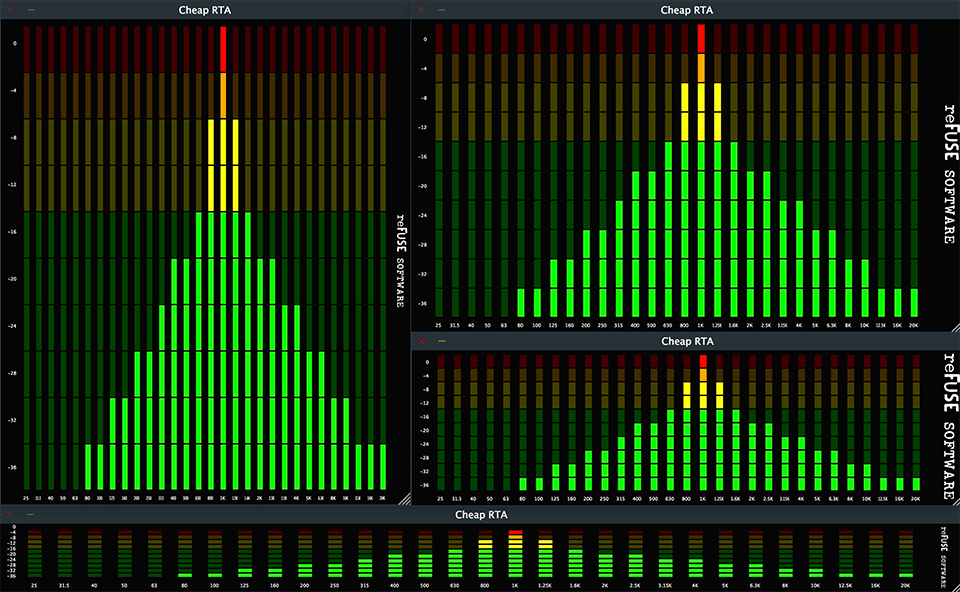
Task: Click the 25 Hz label in bottom strip window
Action: click(x=33, y=585)
